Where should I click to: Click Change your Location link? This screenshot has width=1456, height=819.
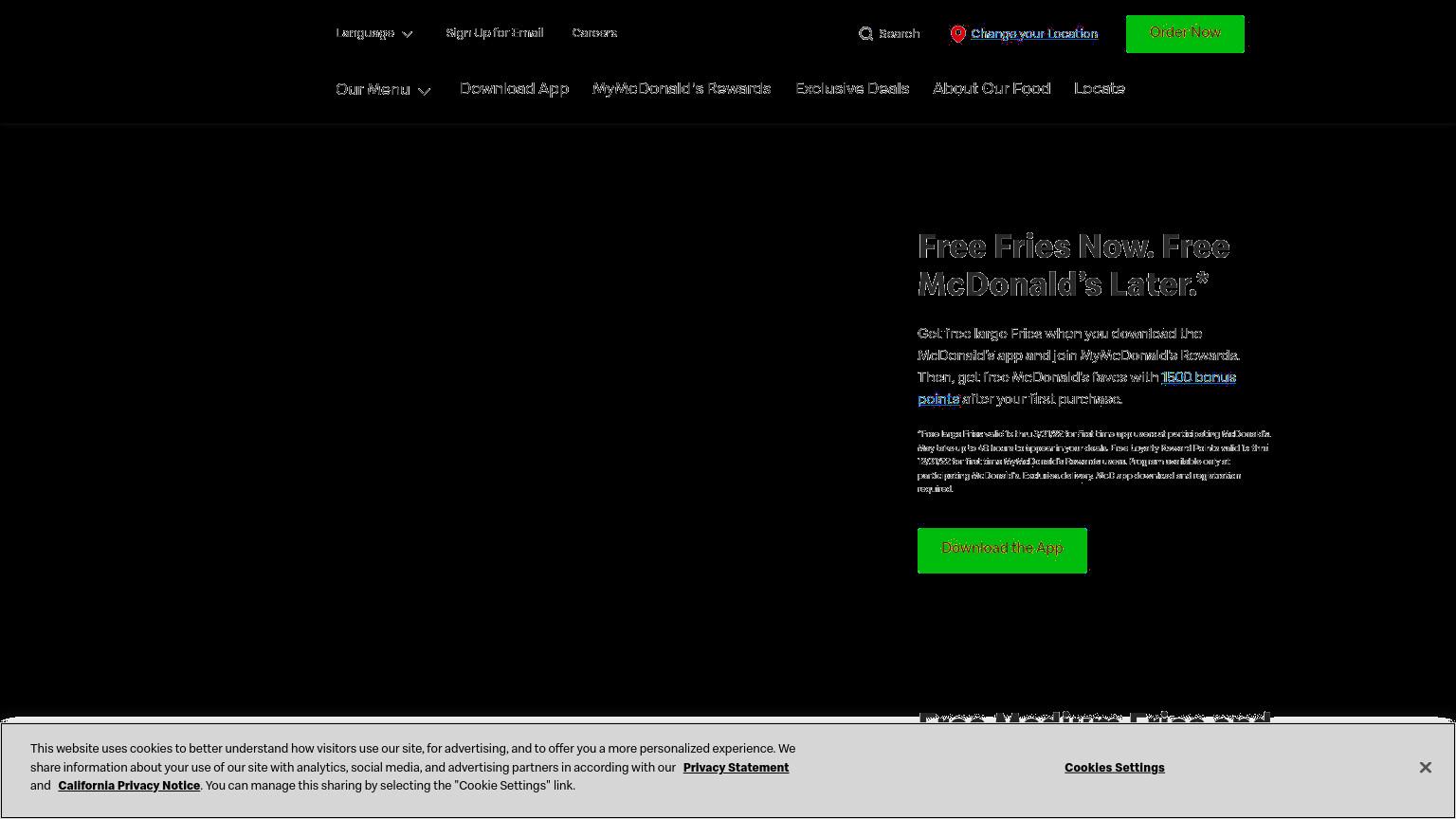pyautogui.click(x=1034, y=34)
